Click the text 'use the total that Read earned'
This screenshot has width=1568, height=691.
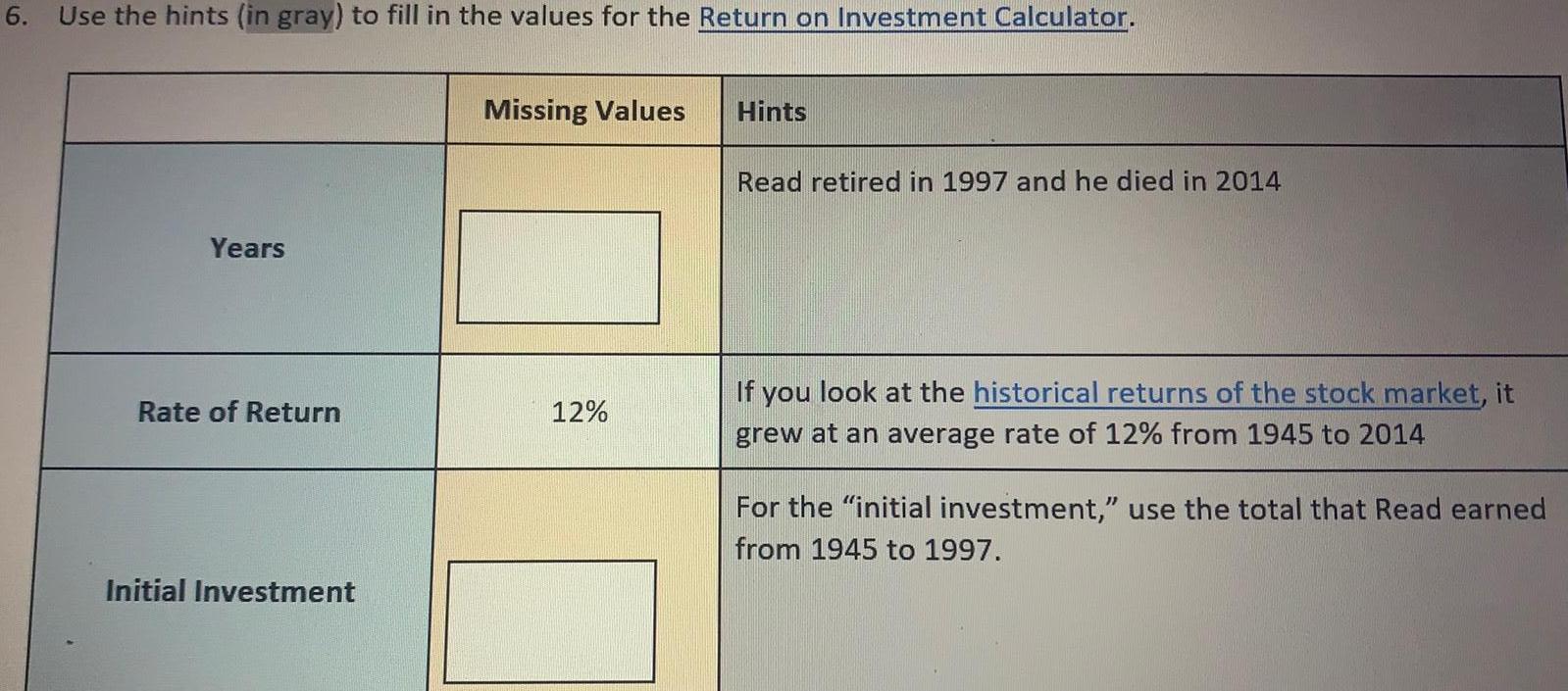click(1337, 509)
